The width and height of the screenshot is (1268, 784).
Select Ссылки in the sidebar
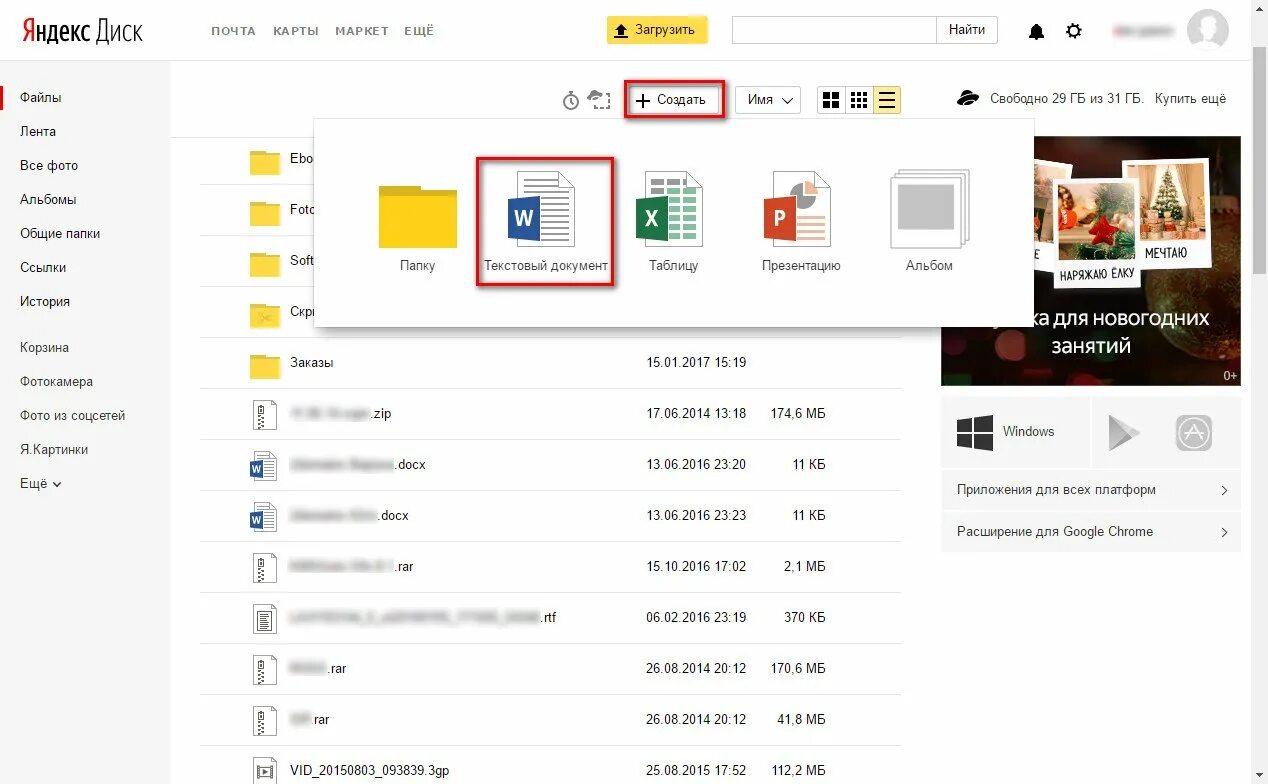coord(43,268)
